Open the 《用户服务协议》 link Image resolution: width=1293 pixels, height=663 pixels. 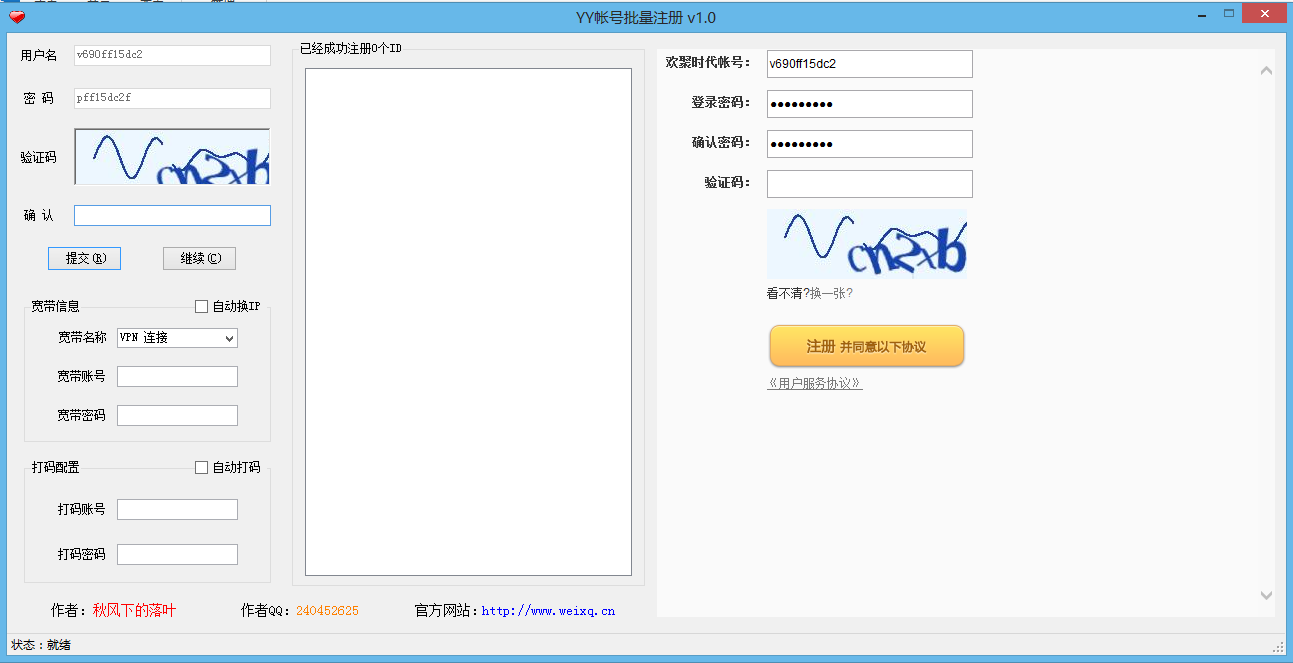(x=815, y=383)
